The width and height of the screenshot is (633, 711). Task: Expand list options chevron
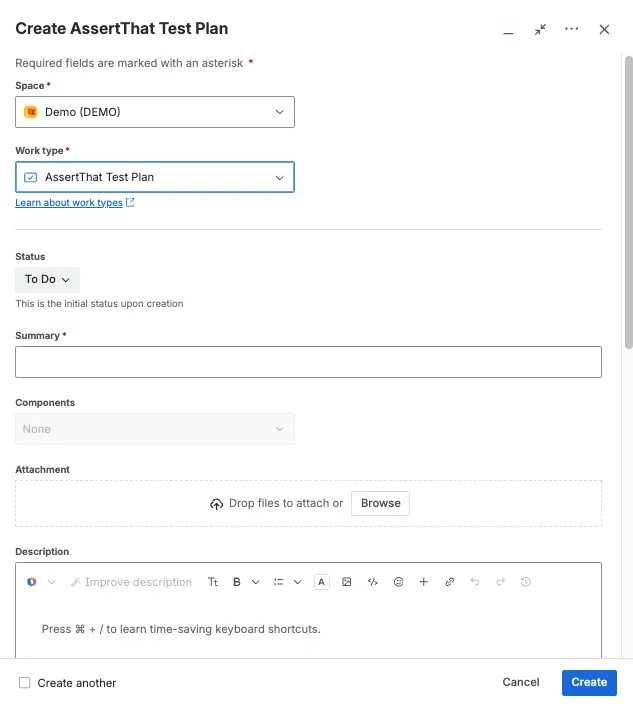[x=297, y=582]
